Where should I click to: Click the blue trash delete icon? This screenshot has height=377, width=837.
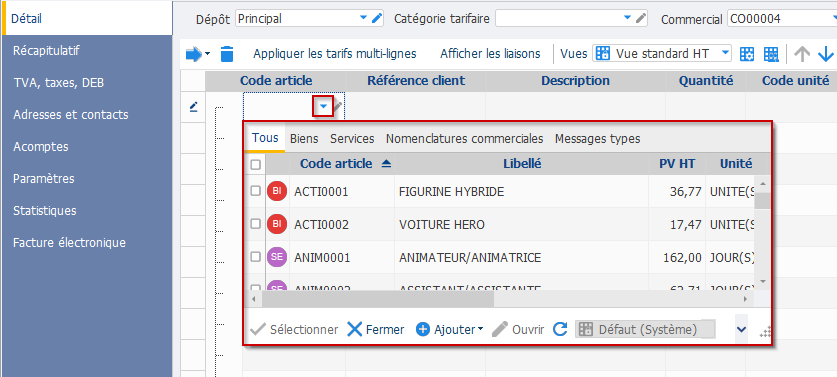coord(227,54)
